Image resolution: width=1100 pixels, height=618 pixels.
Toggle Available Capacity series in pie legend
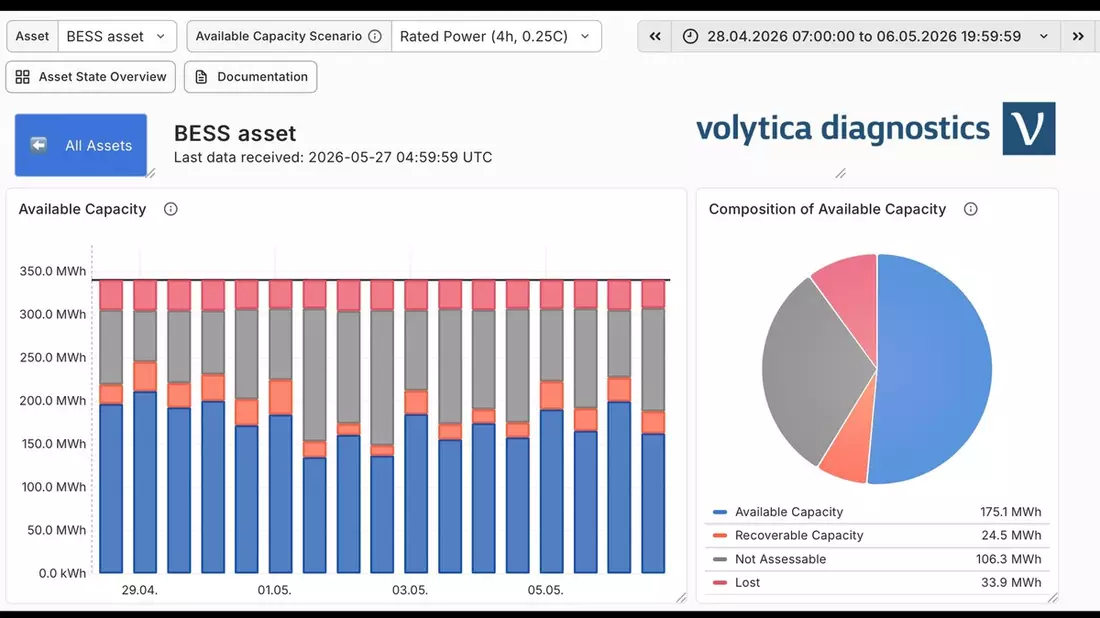[x=789, y=512]
